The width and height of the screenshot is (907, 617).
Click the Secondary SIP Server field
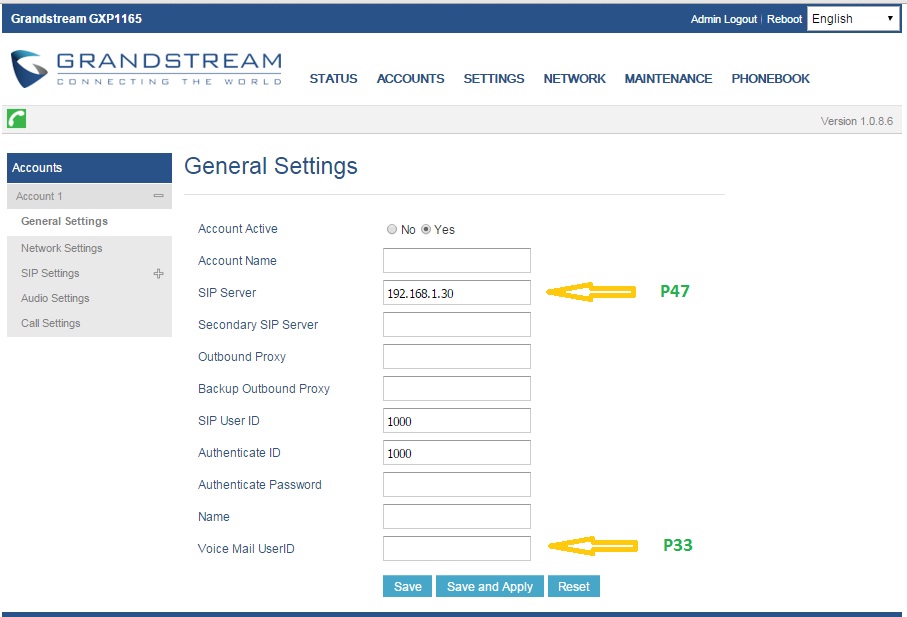point(456,324)
